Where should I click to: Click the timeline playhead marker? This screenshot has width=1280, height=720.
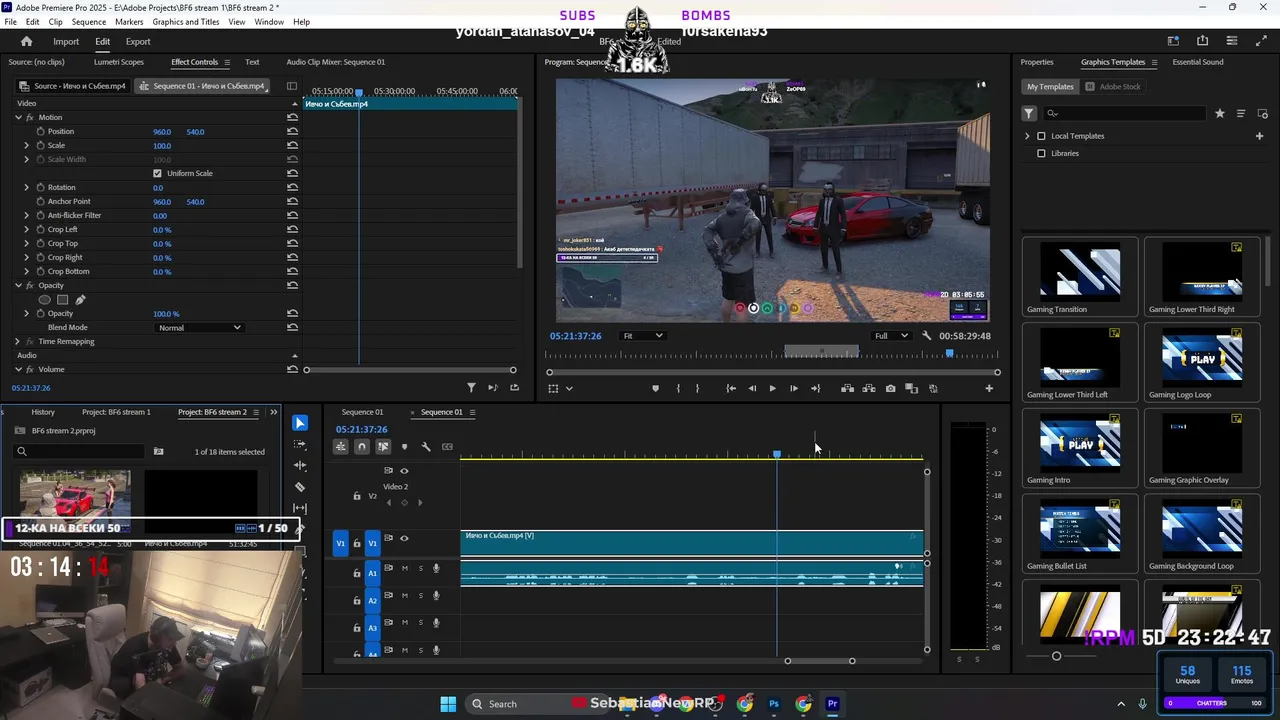point(777,454)
